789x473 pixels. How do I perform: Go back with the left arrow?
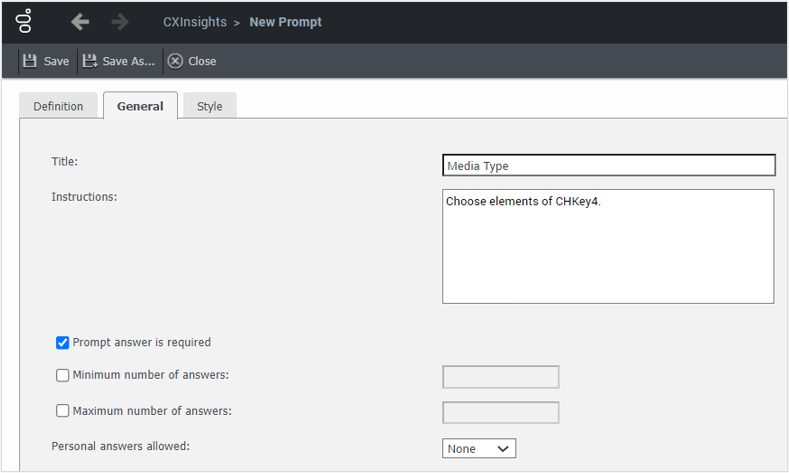(x=80, y=22)
